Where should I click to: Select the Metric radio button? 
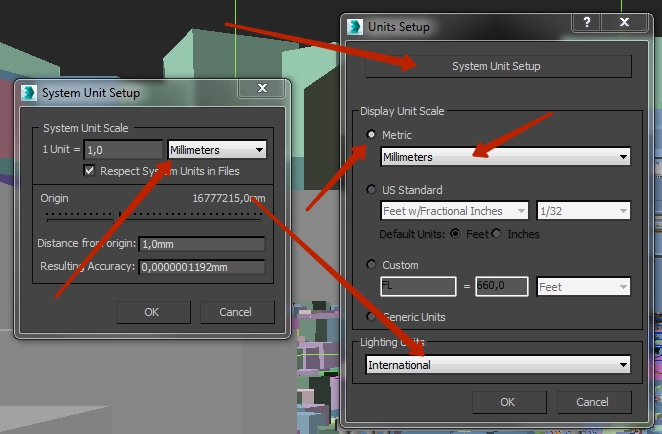pos(373,135)
